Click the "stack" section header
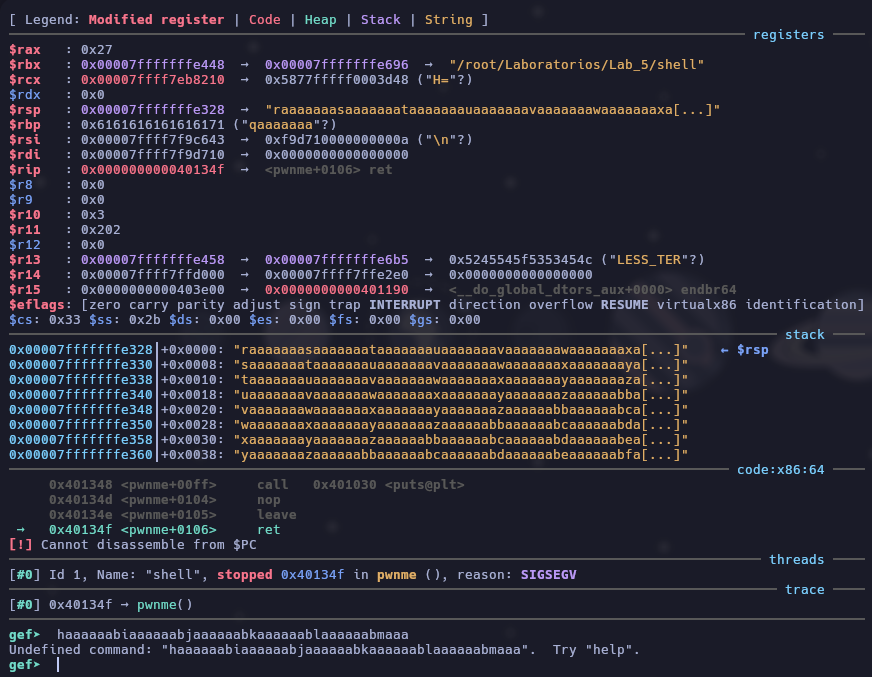This screenshot has width=872, height=677. [804, 335]
